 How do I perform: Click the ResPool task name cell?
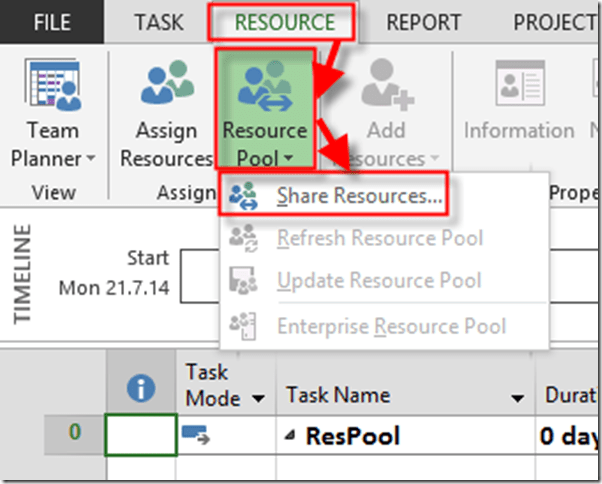pos(400,437)
